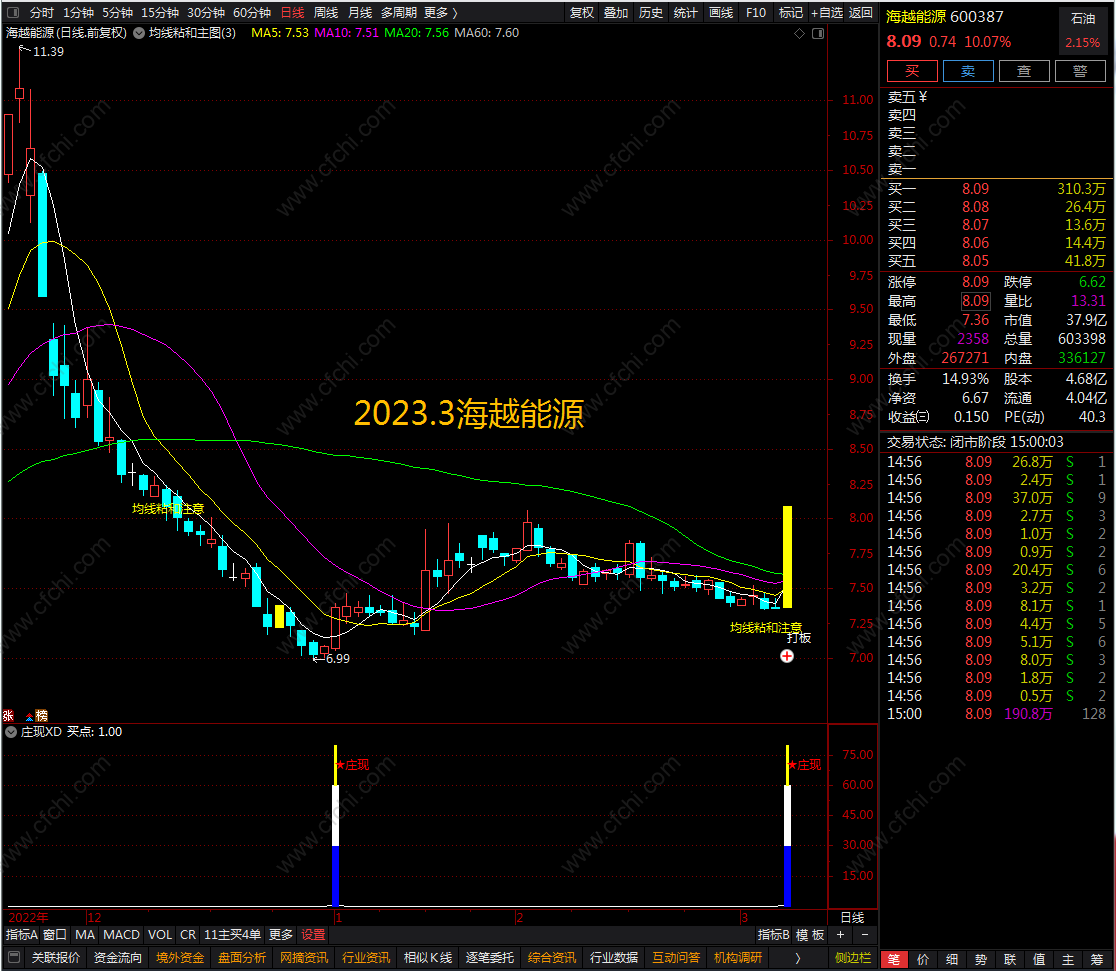Select 指标A in the indicator bar
Image resolution: width=1116 pixels, height=971 pixels.
click(21, 935)
